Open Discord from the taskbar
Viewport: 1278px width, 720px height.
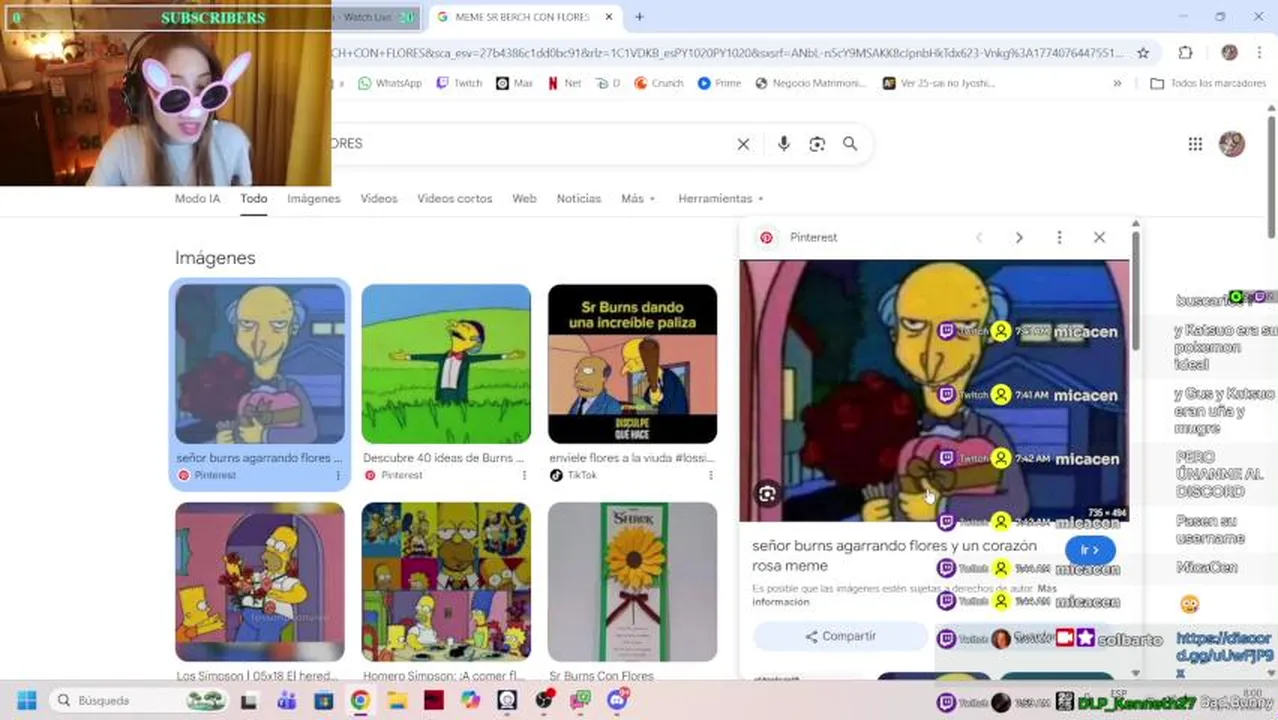pos(617,700)
